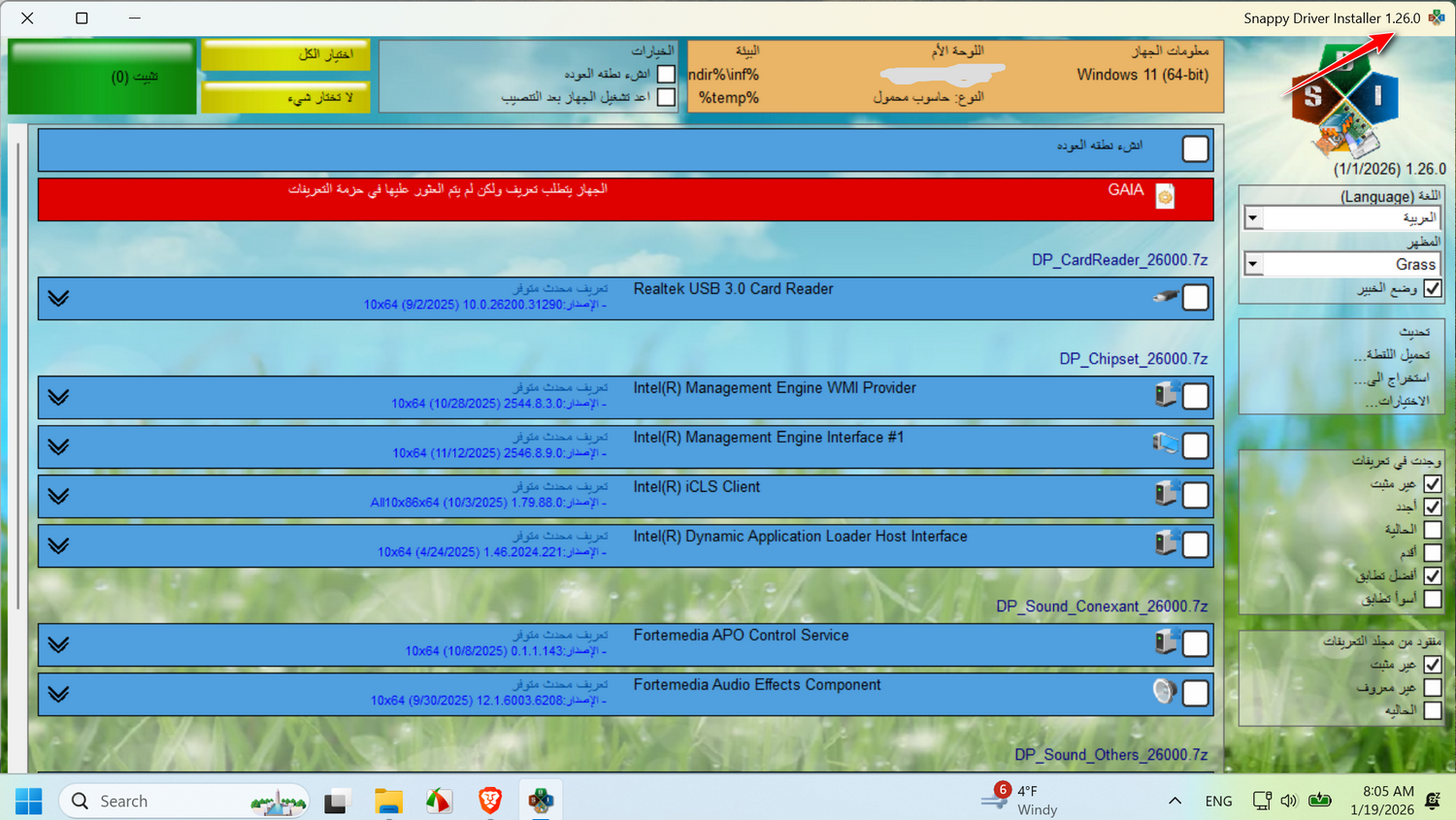Click 'استخراج الى...' extract to item

pos(1392,378)
